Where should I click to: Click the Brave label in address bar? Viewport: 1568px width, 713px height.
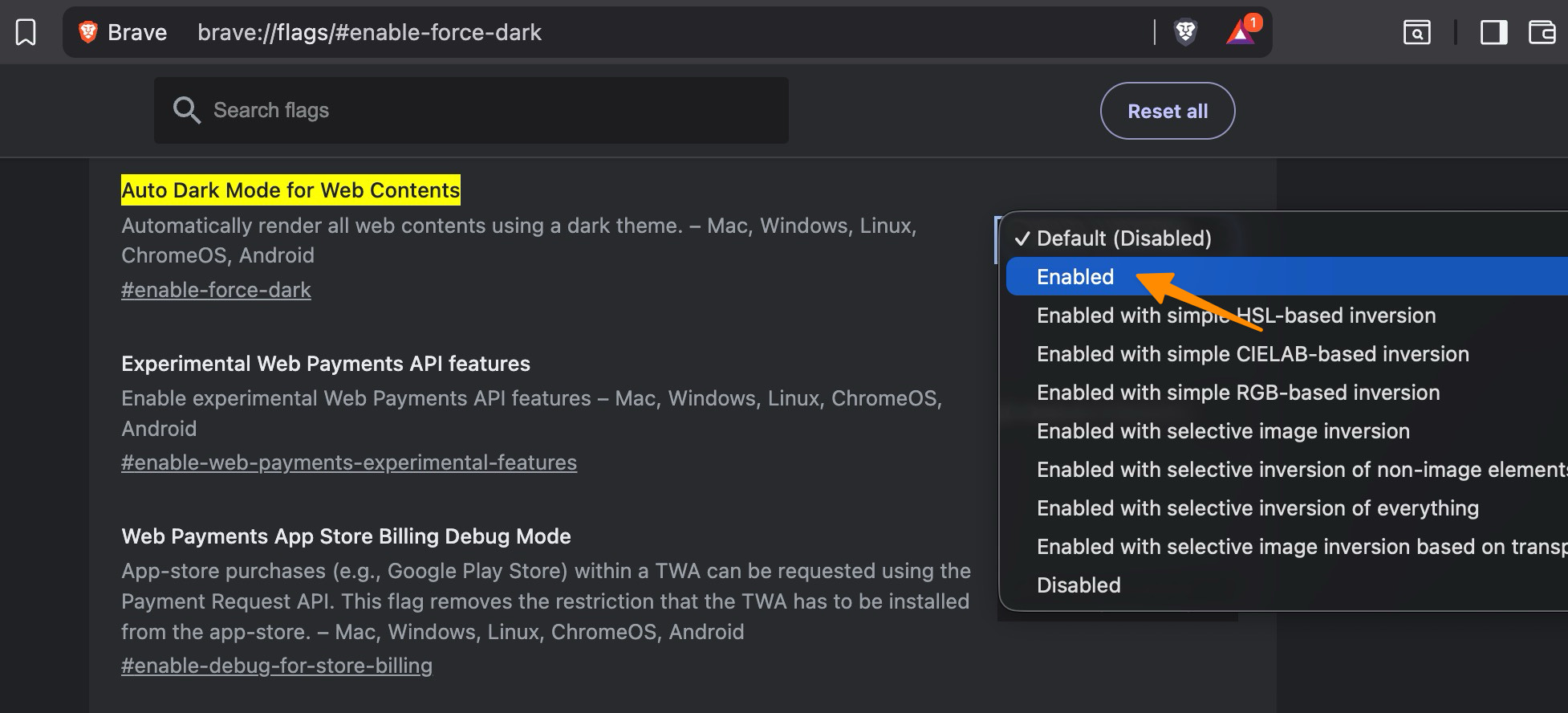137,32
